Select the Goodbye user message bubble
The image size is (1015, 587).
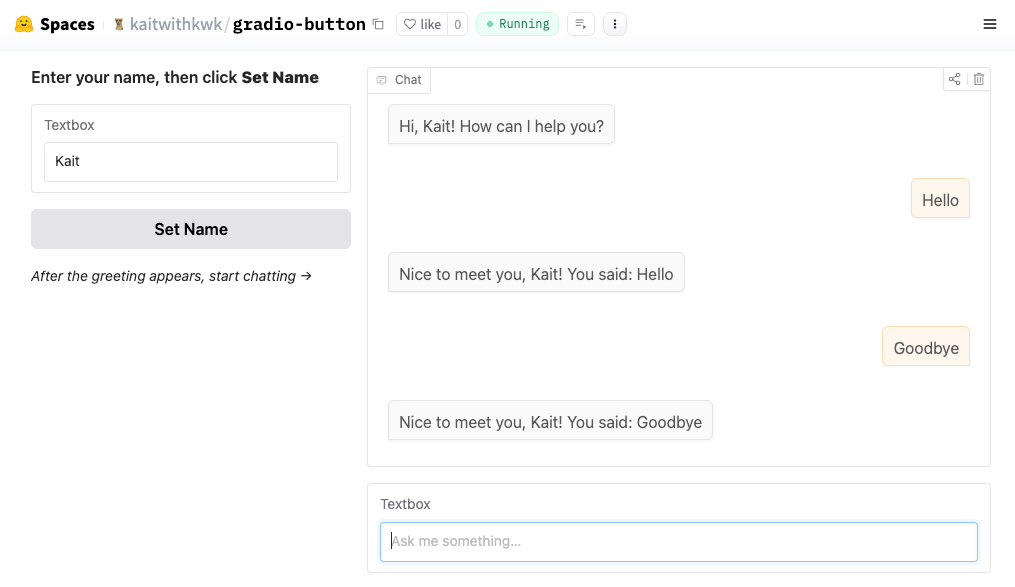coord(926,347)
